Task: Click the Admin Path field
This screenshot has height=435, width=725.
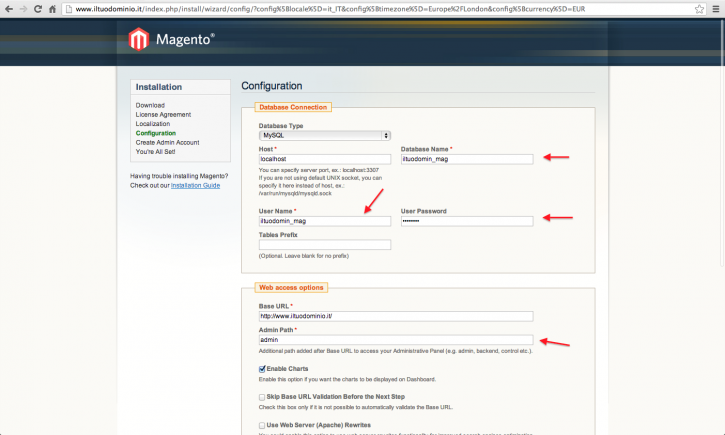Action: click(396, 340)
